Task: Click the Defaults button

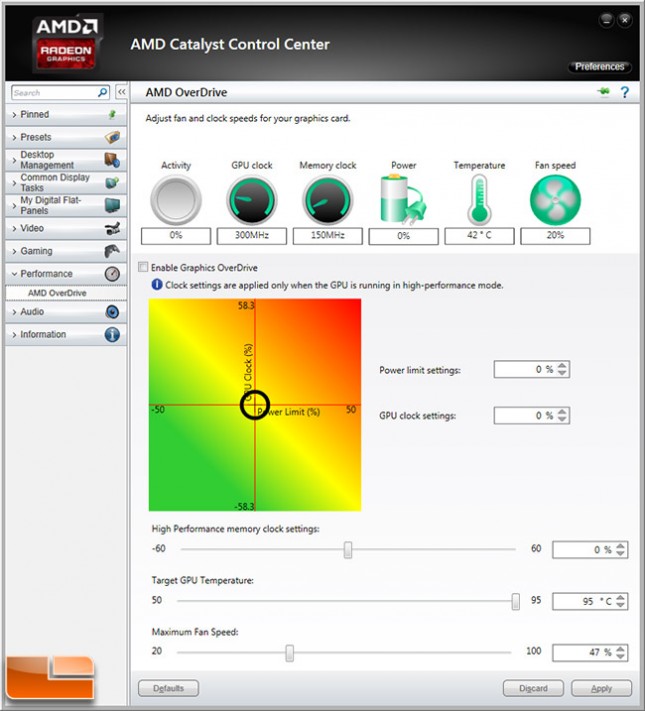Action: 168,688
